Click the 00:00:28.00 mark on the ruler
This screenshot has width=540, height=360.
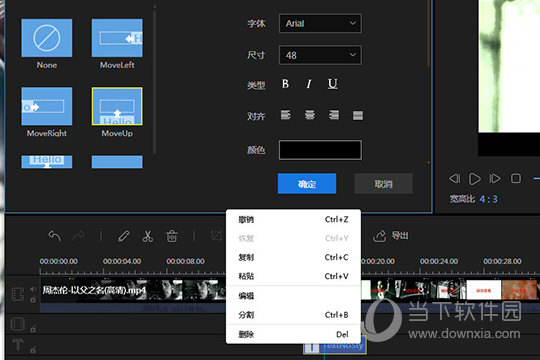[502, 261]
